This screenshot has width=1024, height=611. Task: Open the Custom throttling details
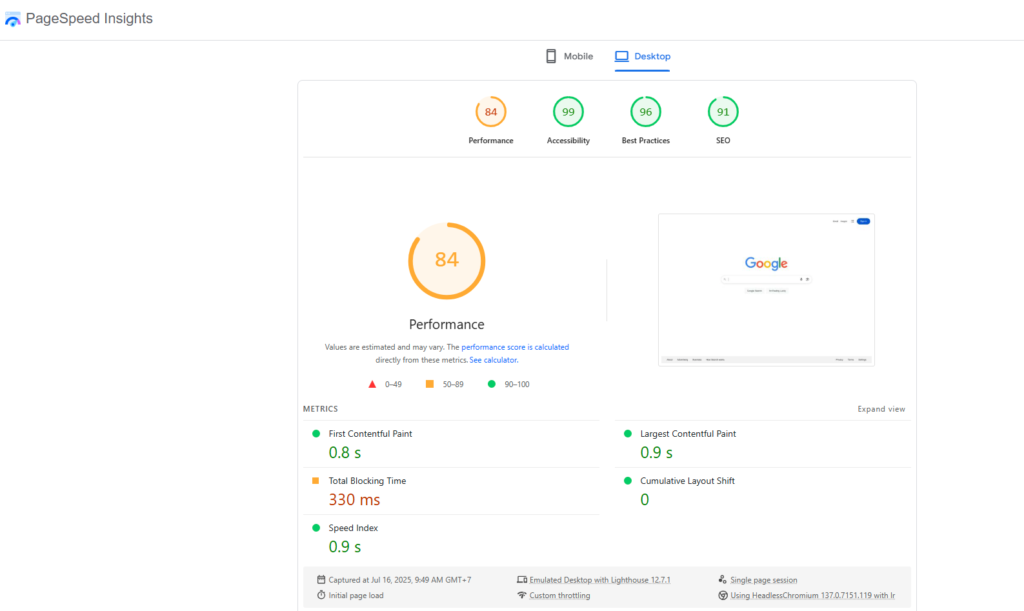point(560,595)
